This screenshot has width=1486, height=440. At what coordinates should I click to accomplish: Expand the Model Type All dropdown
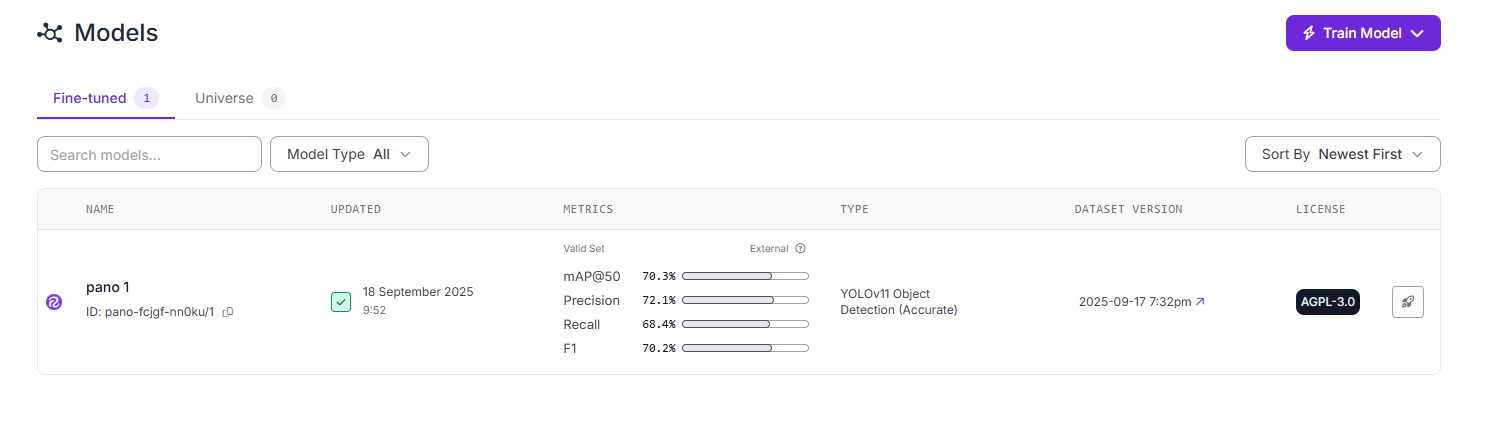(349, 154)
